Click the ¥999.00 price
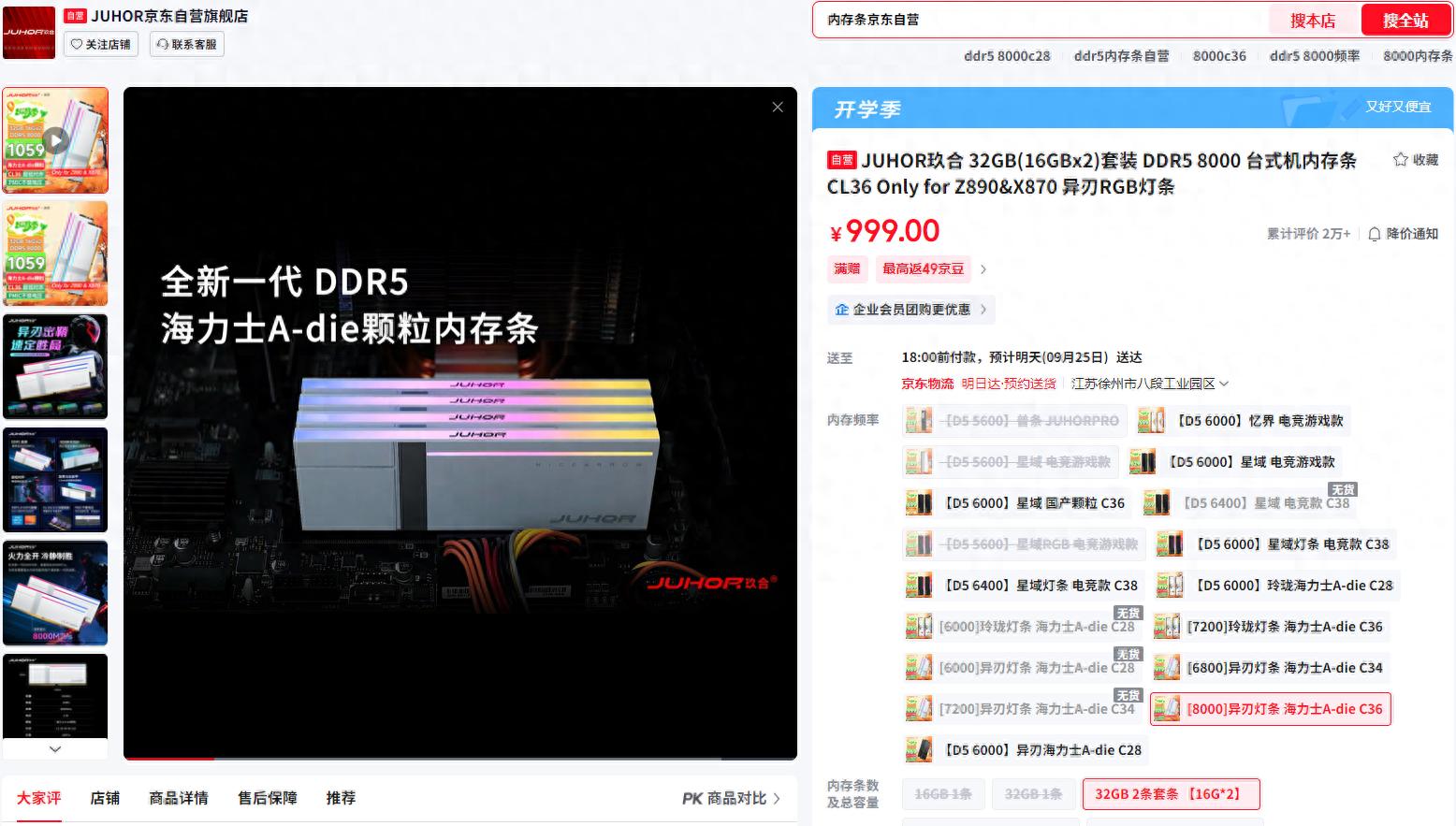This screenshot has height=826, width=1456. pos(884,231)
